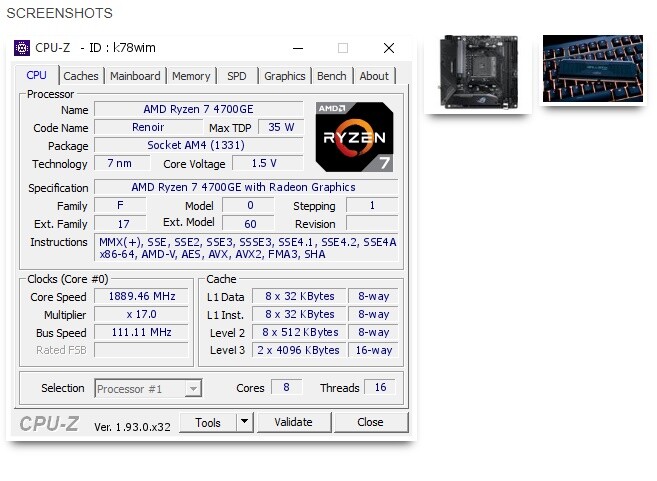Open the Bench tab
Viewport: 657px width, 481px height.
(x=332, y=76)
